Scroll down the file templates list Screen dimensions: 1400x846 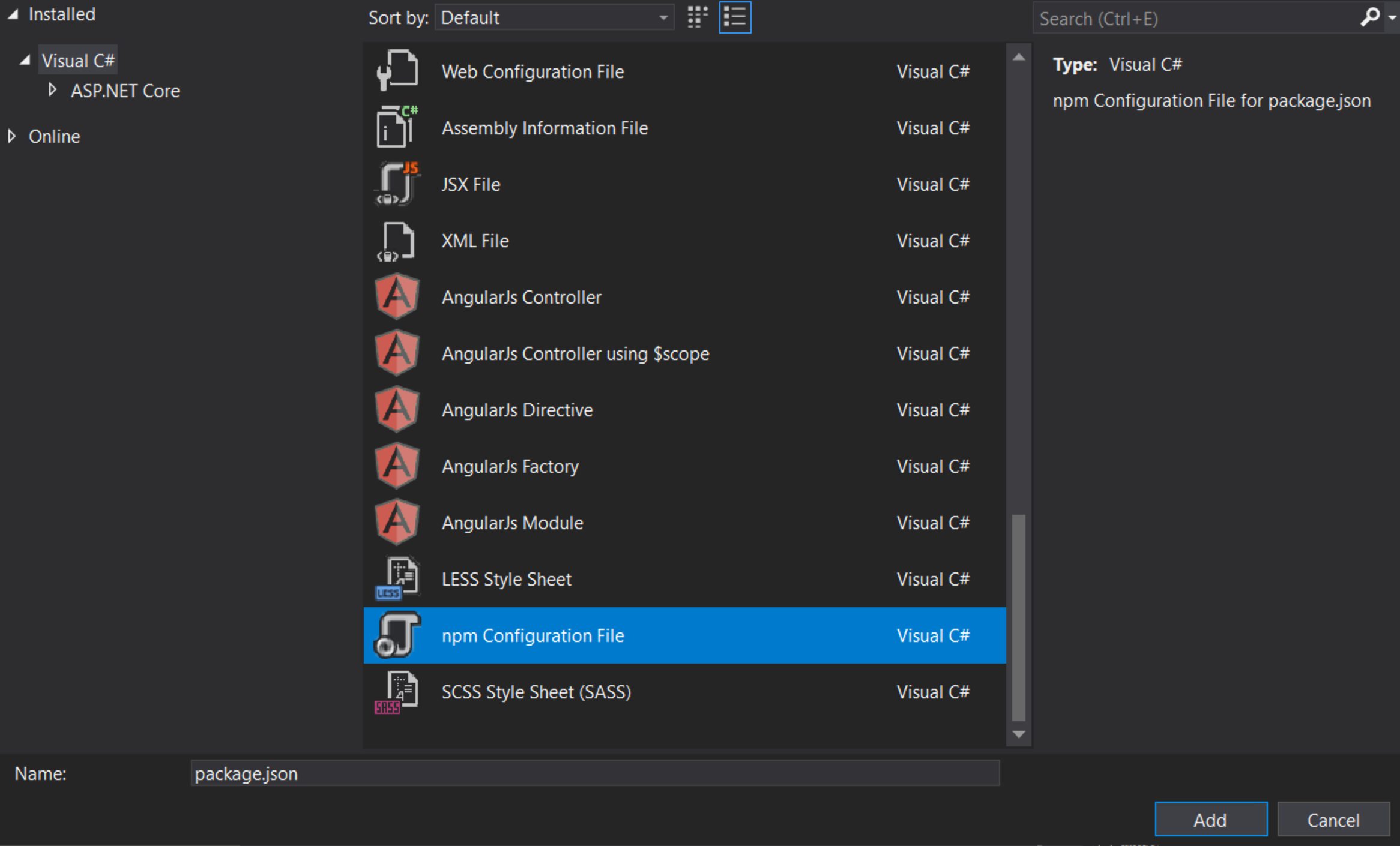coord(1019,736)
